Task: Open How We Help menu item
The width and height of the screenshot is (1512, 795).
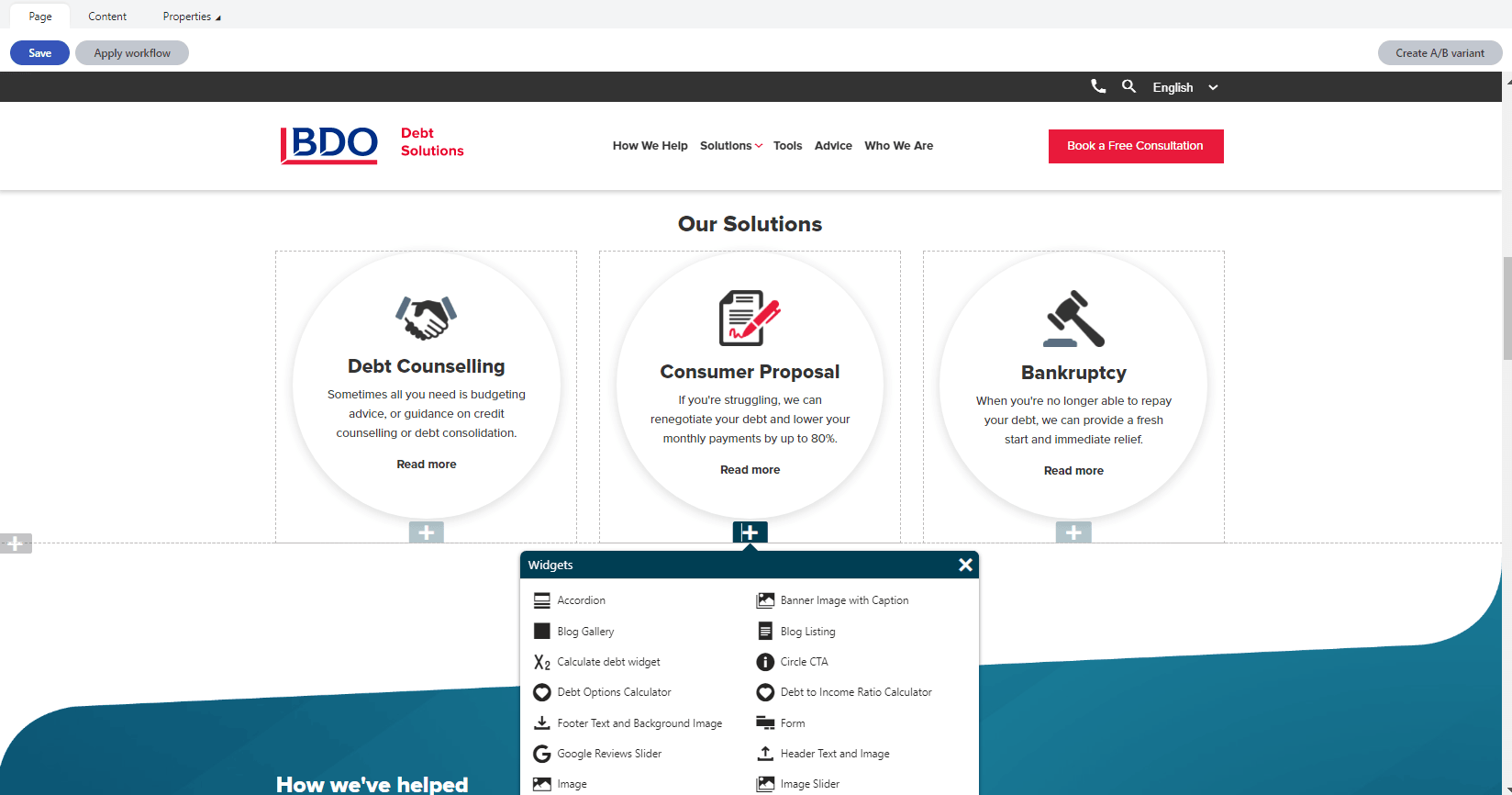Action: [650, 145]
